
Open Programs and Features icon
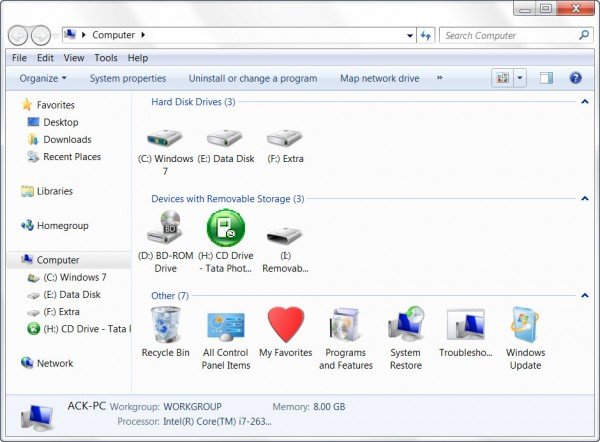pyautogui.click(x=345, y=325)
